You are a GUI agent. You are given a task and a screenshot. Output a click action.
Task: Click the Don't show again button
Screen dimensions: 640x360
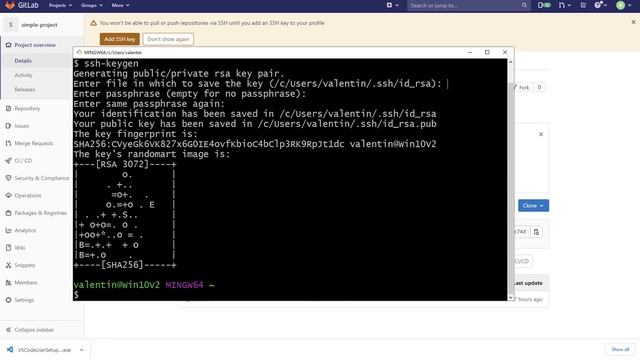click(x=168, y=39)
